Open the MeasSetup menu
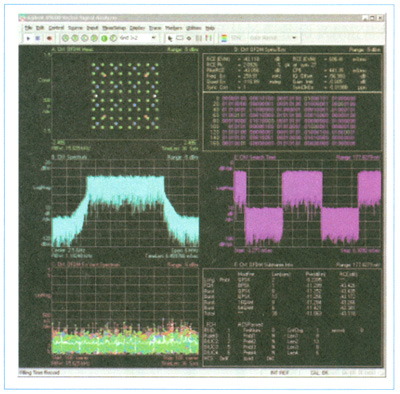Image resolution: width=400 pixels, height=394 pixels. click(x=113, y=28)
